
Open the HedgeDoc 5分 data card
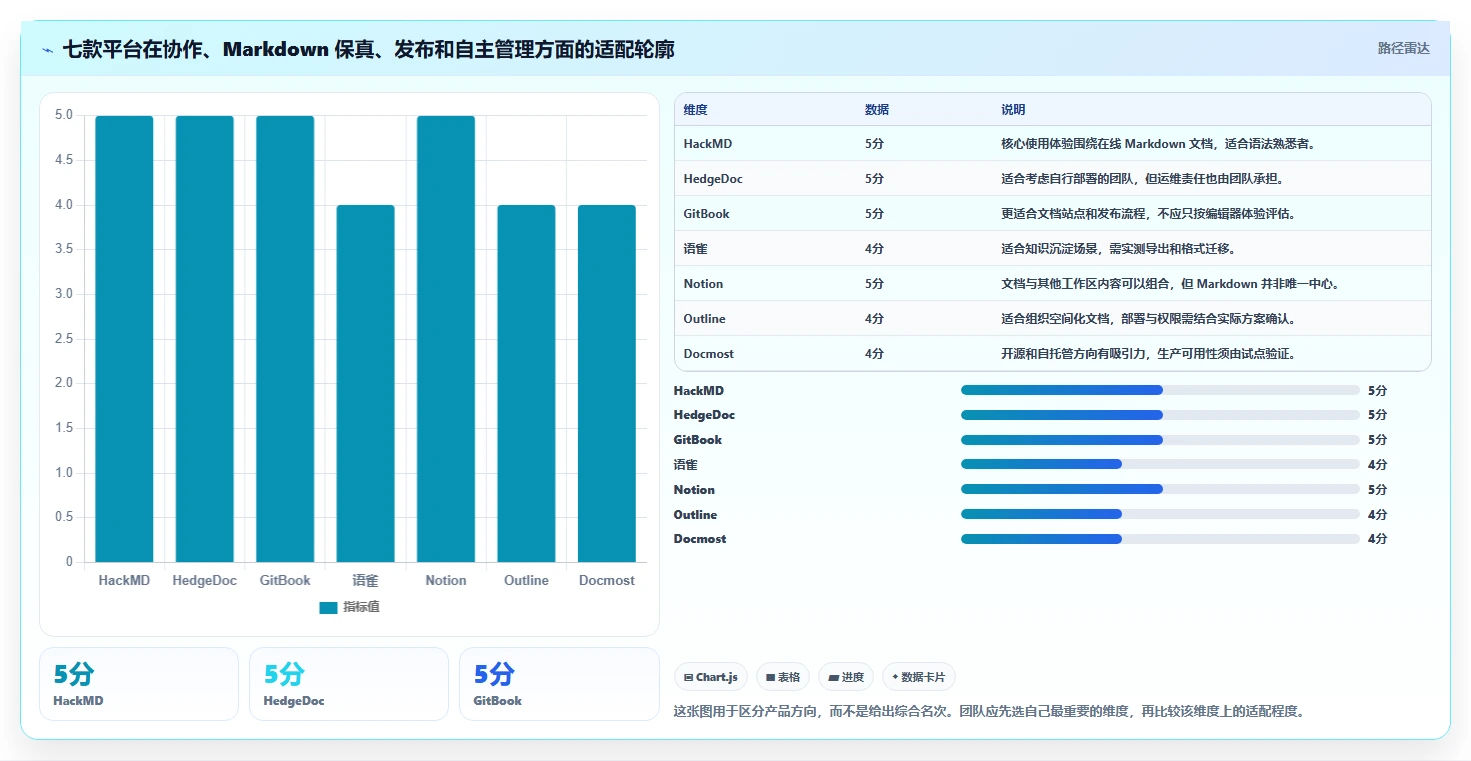click(x=349, y=684)
